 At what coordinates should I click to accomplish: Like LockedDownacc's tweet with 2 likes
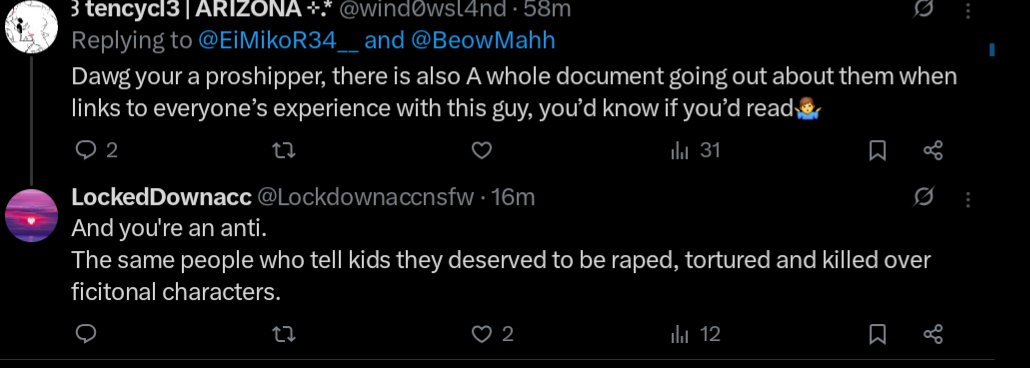493,334
